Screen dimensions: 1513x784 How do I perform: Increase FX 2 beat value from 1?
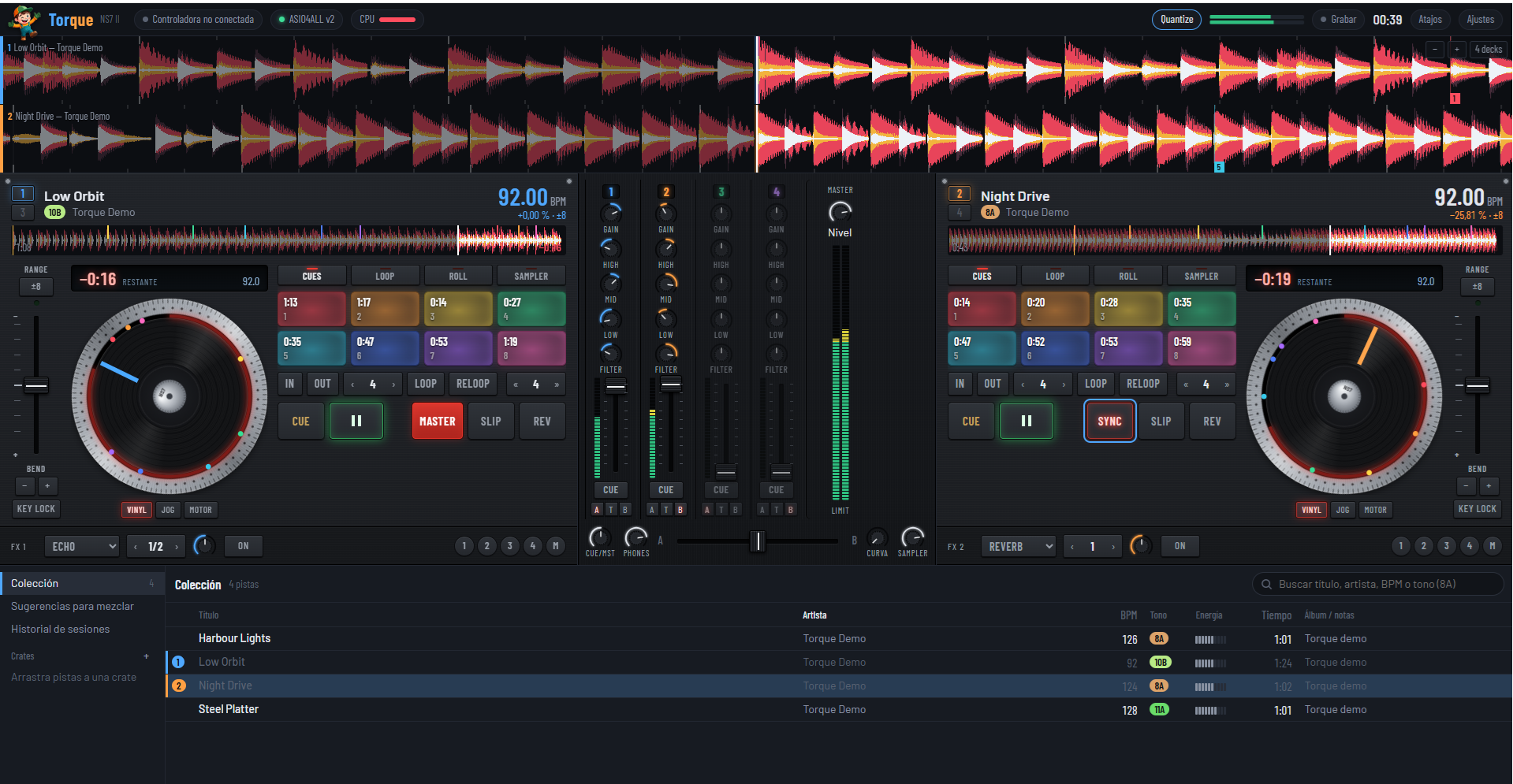tap(1112, 546)
